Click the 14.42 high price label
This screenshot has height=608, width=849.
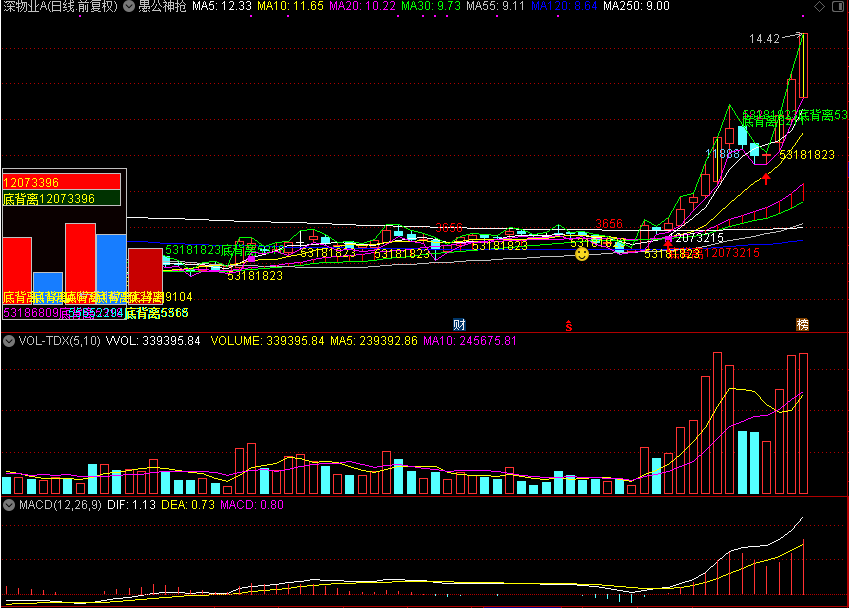tap(764, 38)
